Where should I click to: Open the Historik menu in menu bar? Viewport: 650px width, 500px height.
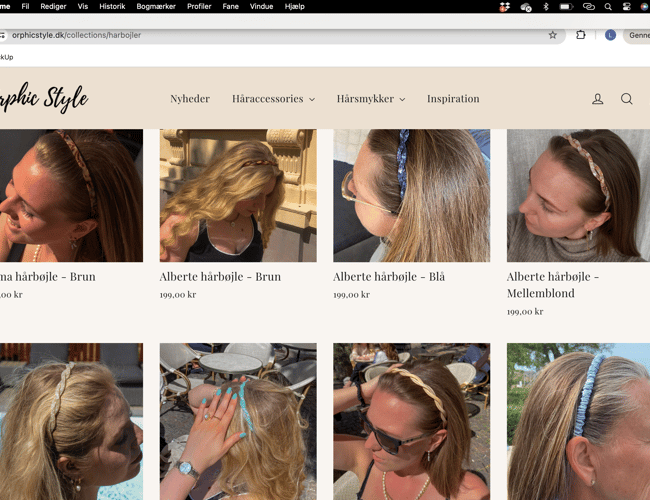113,6
